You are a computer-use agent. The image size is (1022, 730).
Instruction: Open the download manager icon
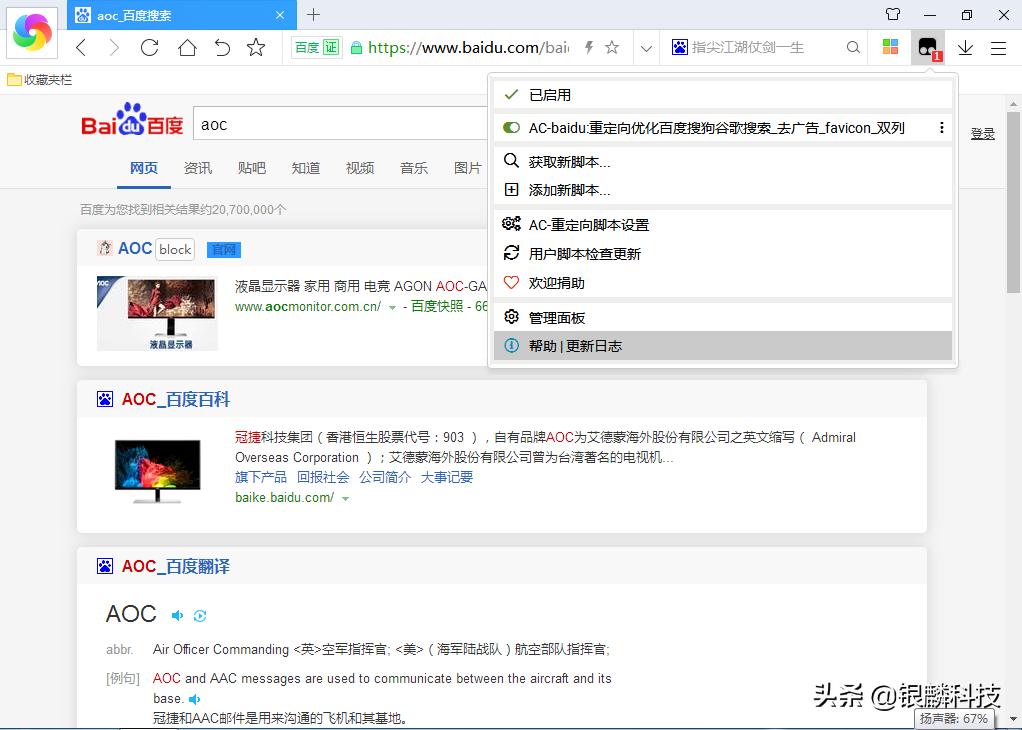[x=963, y=47]
